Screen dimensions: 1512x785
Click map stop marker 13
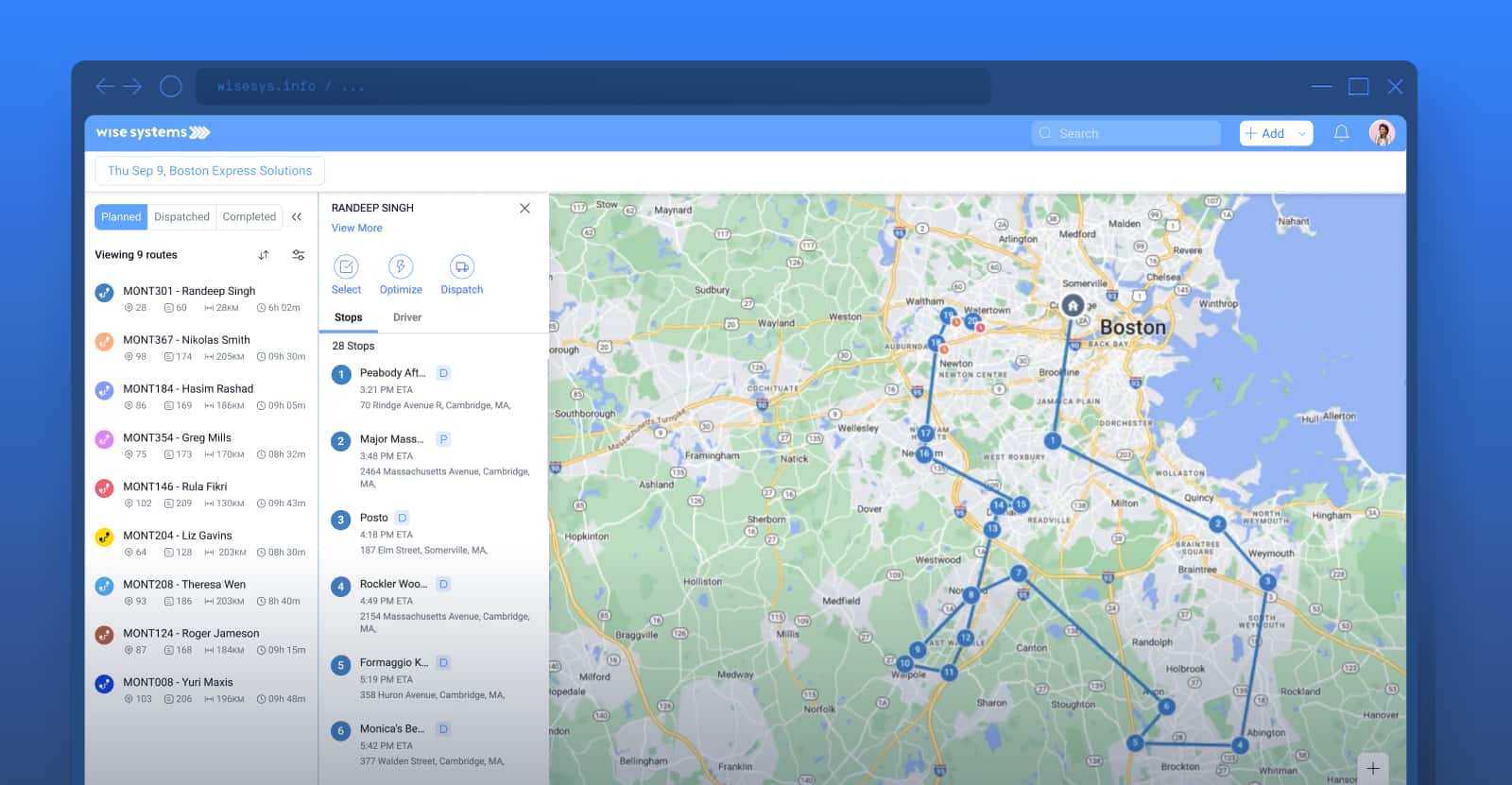point(991,529)
